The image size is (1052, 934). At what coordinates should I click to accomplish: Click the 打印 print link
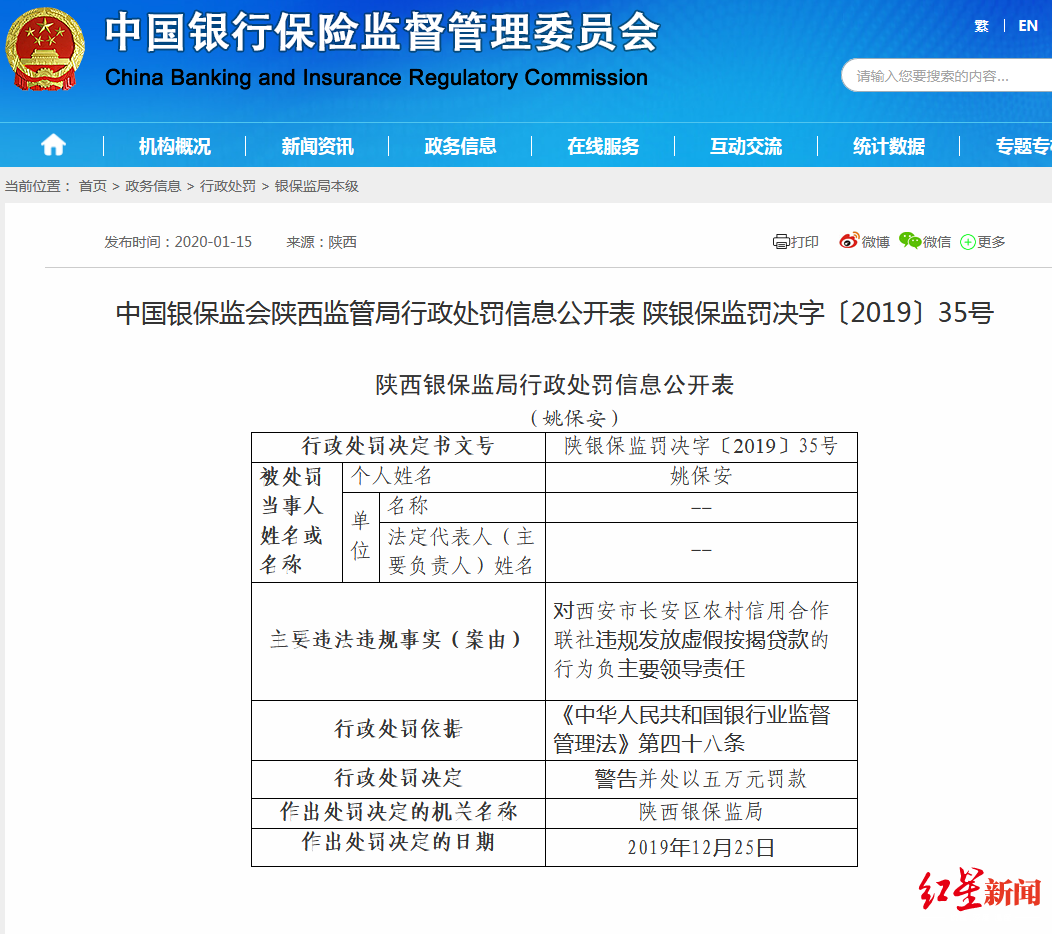point(804,242)
